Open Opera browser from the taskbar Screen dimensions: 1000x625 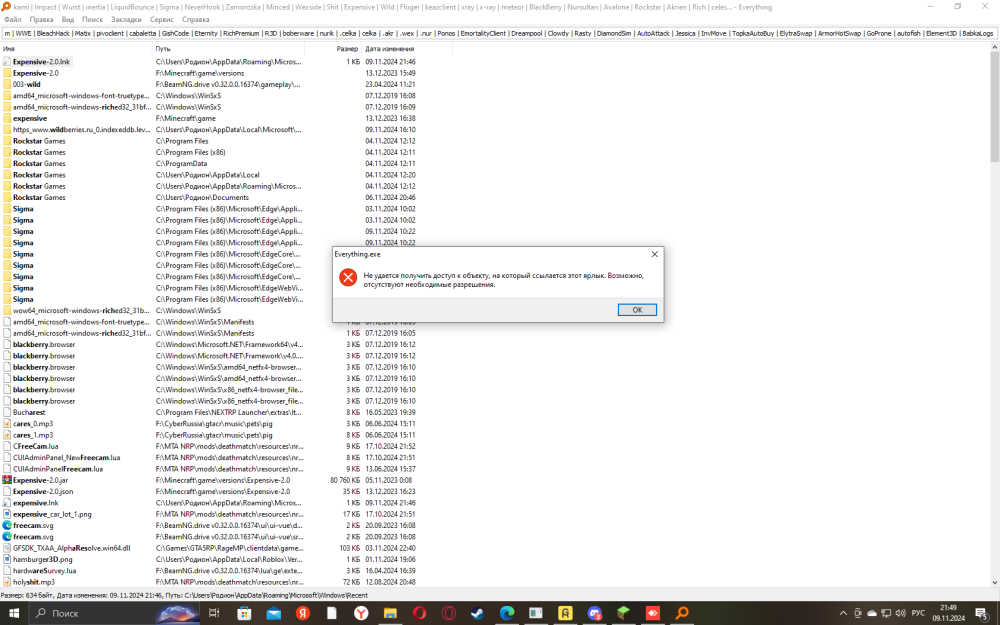(x=419, y=613)
